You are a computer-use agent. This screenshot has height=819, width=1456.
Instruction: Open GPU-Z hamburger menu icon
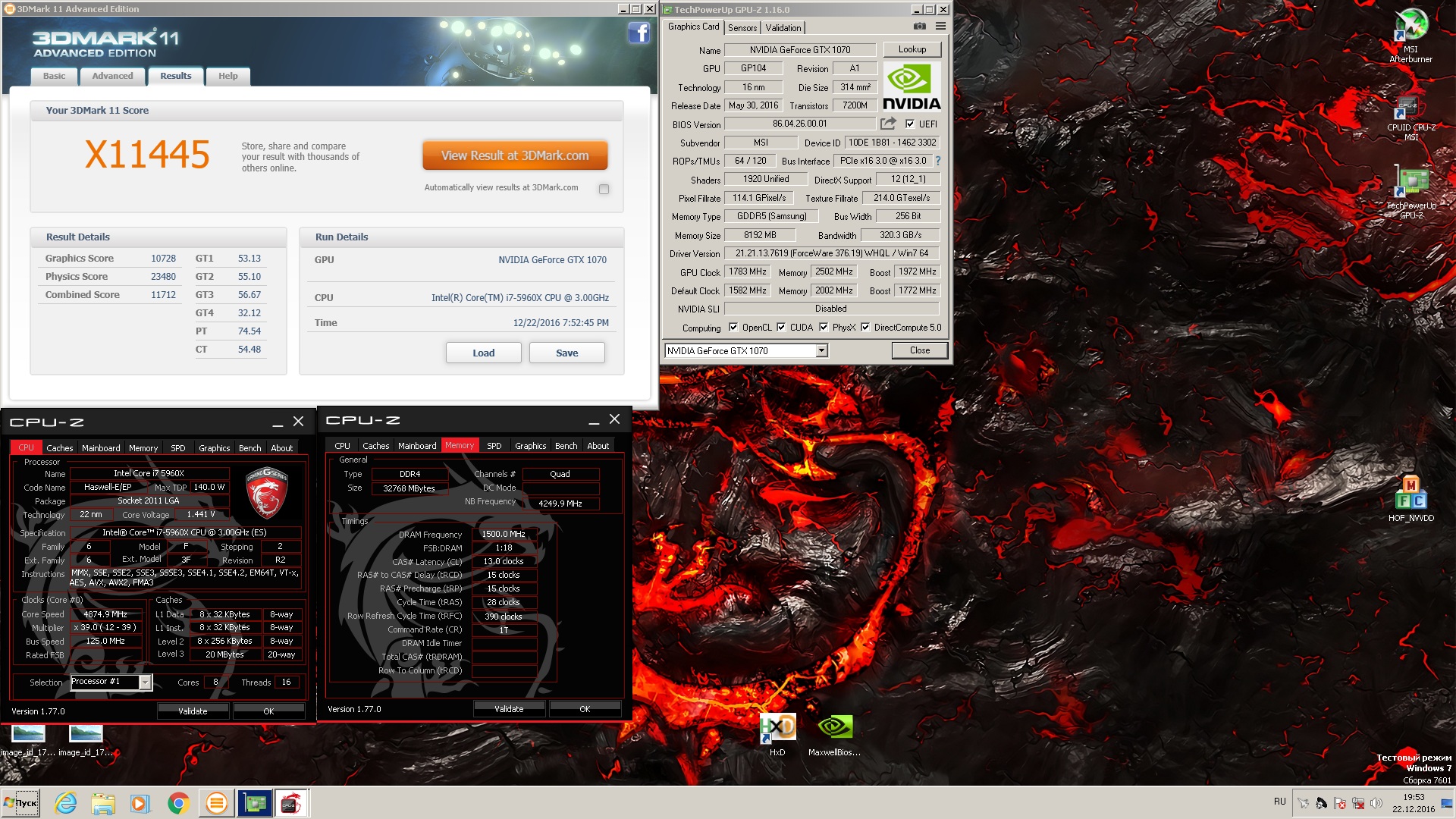click(940, 27)
